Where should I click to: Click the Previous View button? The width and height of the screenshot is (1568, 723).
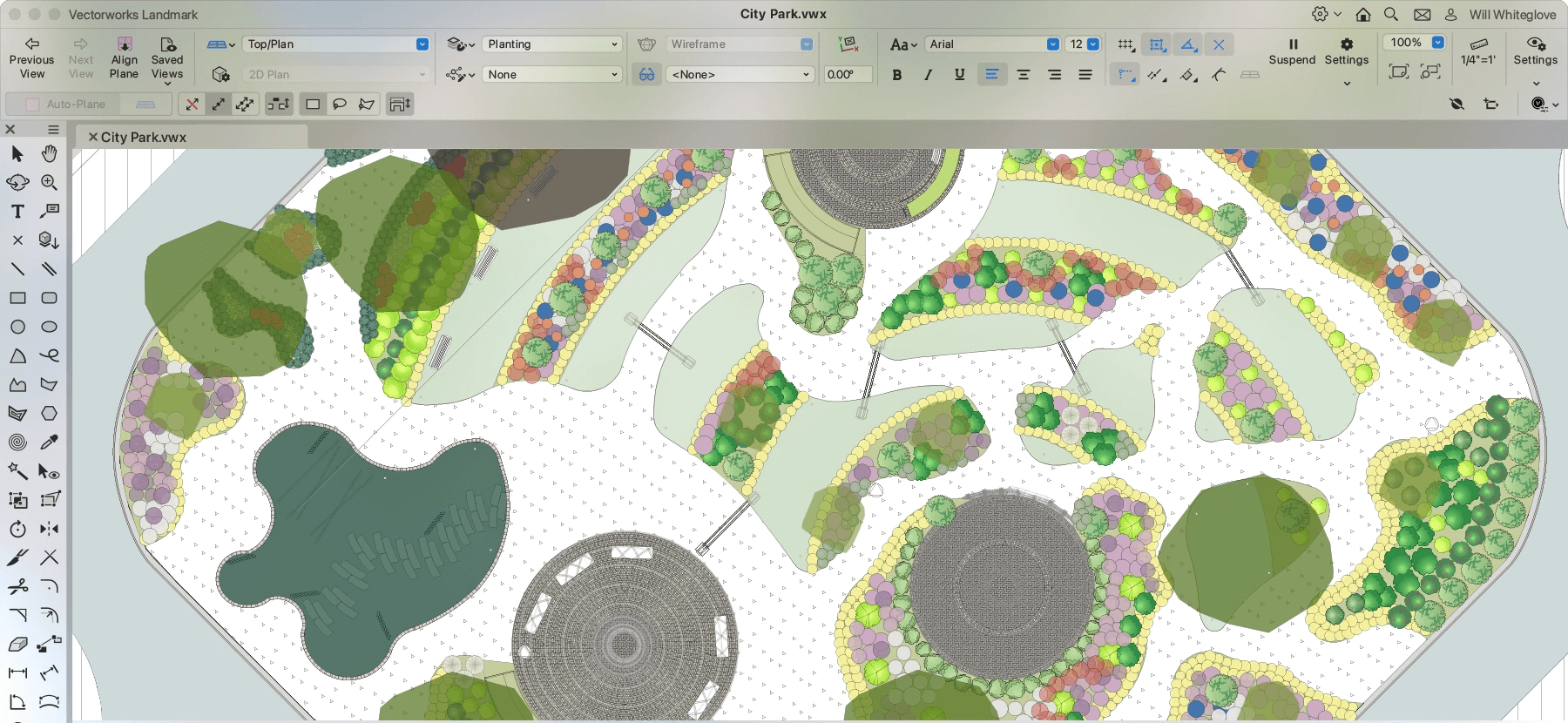point(32,58)
